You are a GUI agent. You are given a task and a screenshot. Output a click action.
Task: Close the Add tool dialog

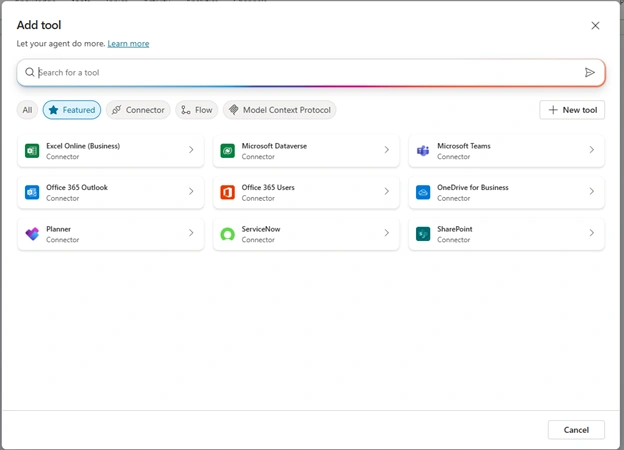(x=595, y=25)
